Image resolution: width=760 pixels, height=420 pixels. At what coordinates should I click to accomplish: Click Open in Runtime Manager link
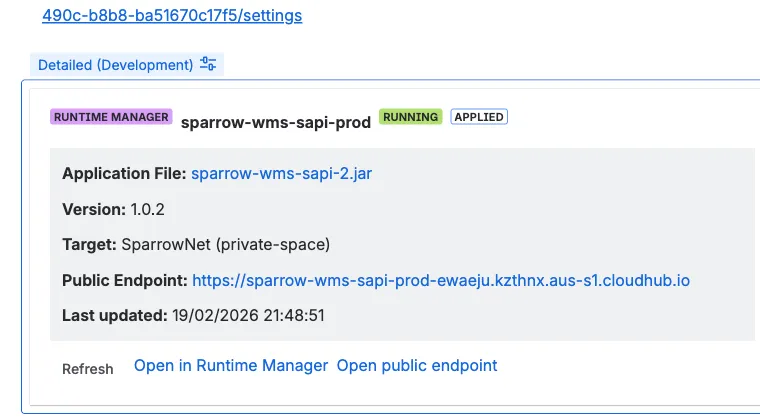[x=231, y=365]
